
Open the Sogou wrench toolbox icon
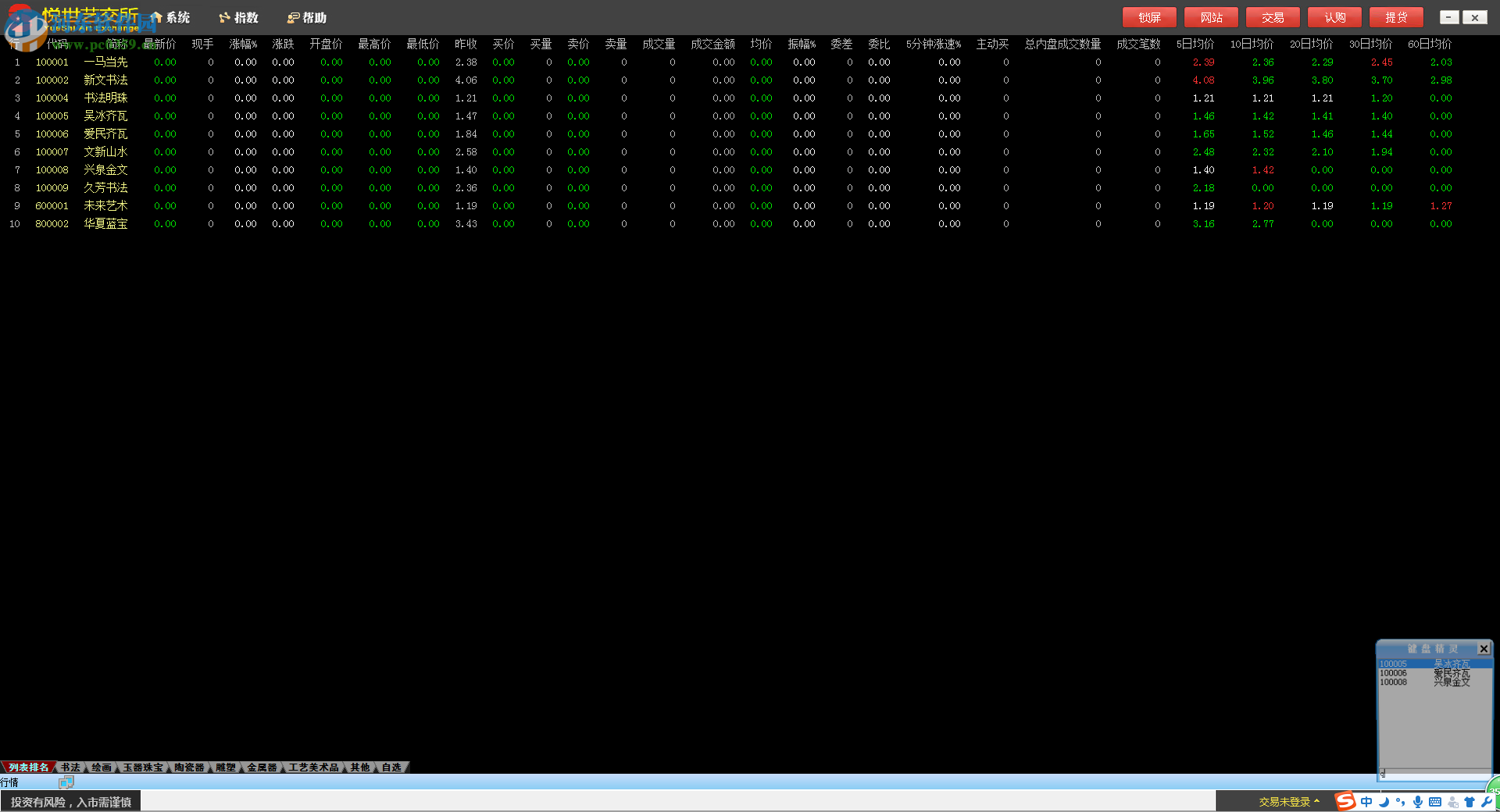tap(1486, 802)
